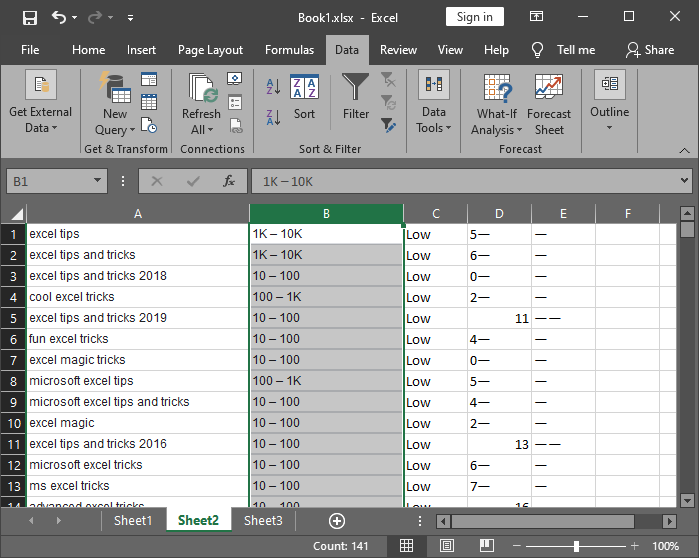Switch to Sheet3

point(263,521)
